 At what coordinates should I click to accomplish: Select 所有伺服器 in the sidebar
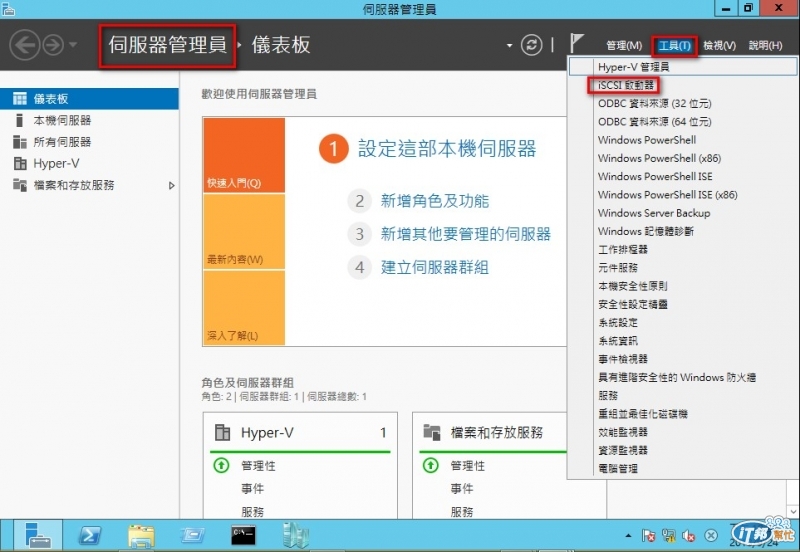tap(89, 142)
